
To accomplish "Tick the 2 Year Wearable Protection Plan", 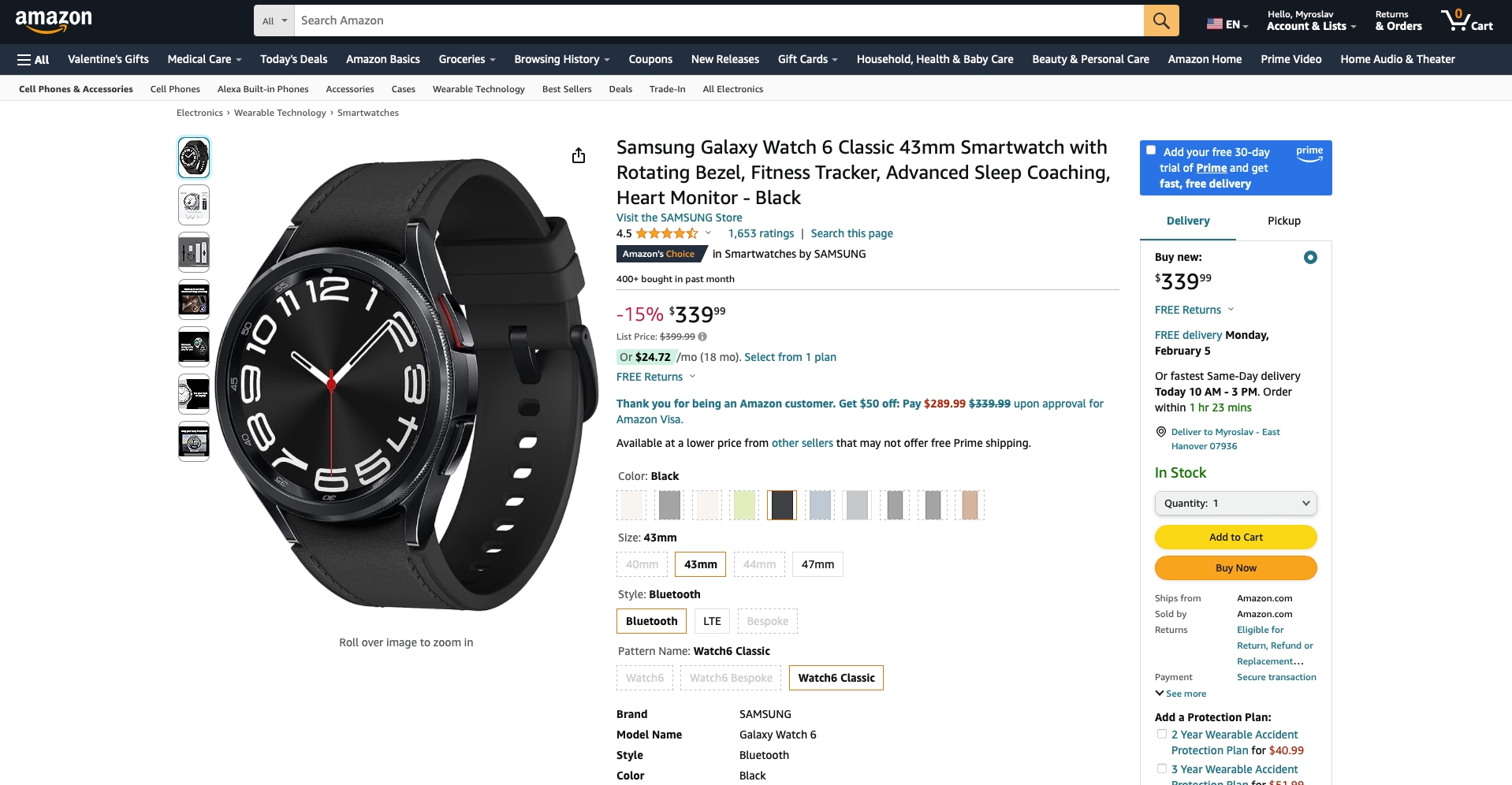I will click(x=1162, y=734).
